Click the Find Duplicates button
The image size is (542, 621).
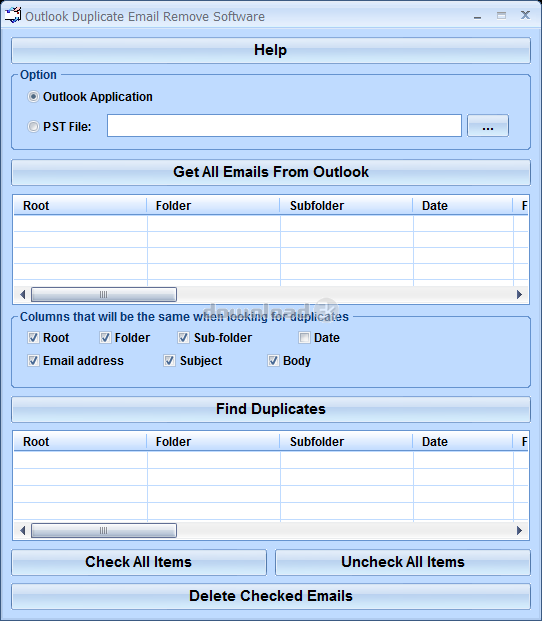coord(271,409)
